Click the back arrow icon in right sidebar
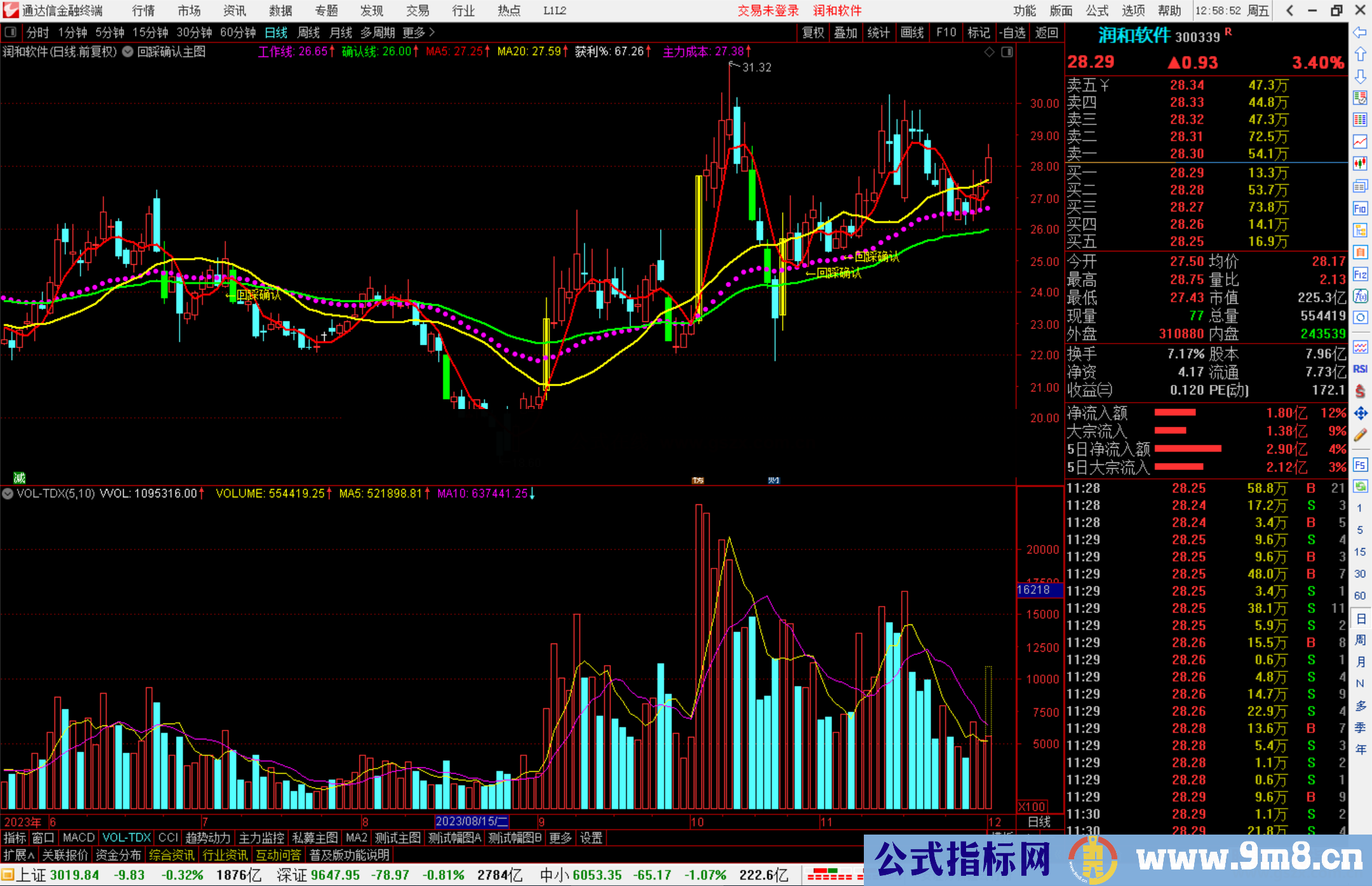 pyautogui.click(x=1360, y=32)
